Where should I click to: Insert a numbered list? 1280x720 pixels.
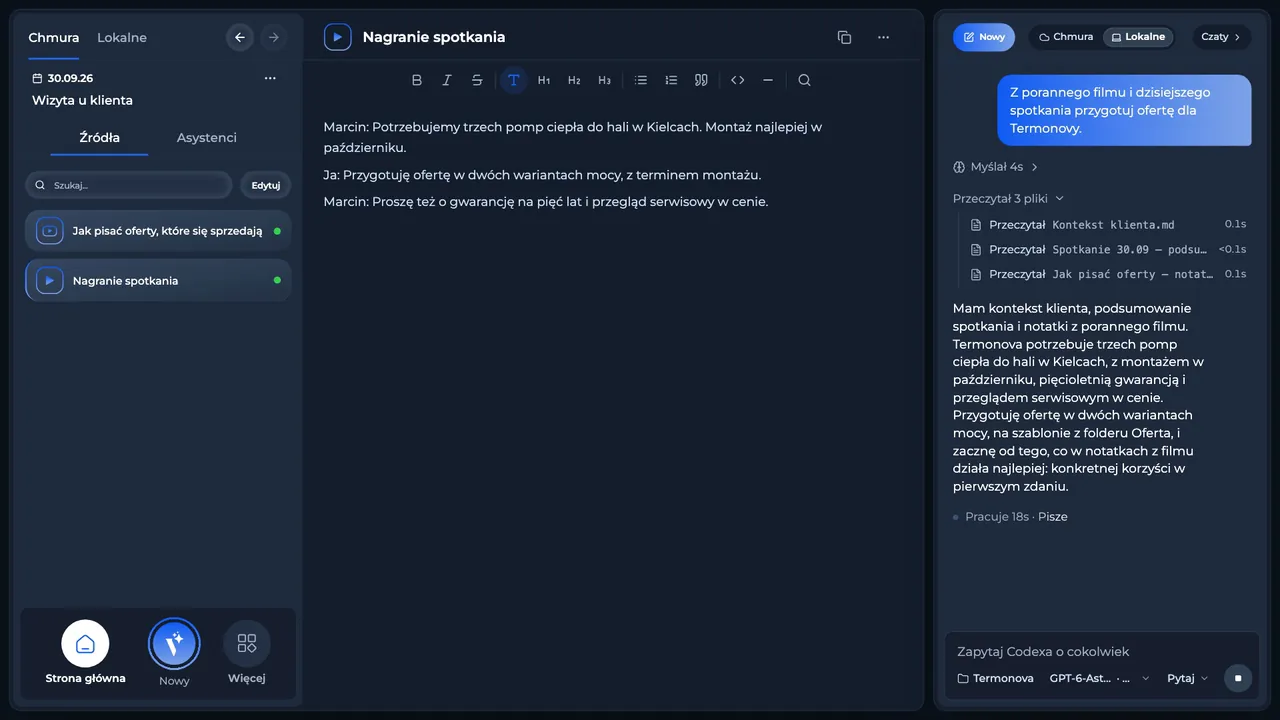[671, 80]
